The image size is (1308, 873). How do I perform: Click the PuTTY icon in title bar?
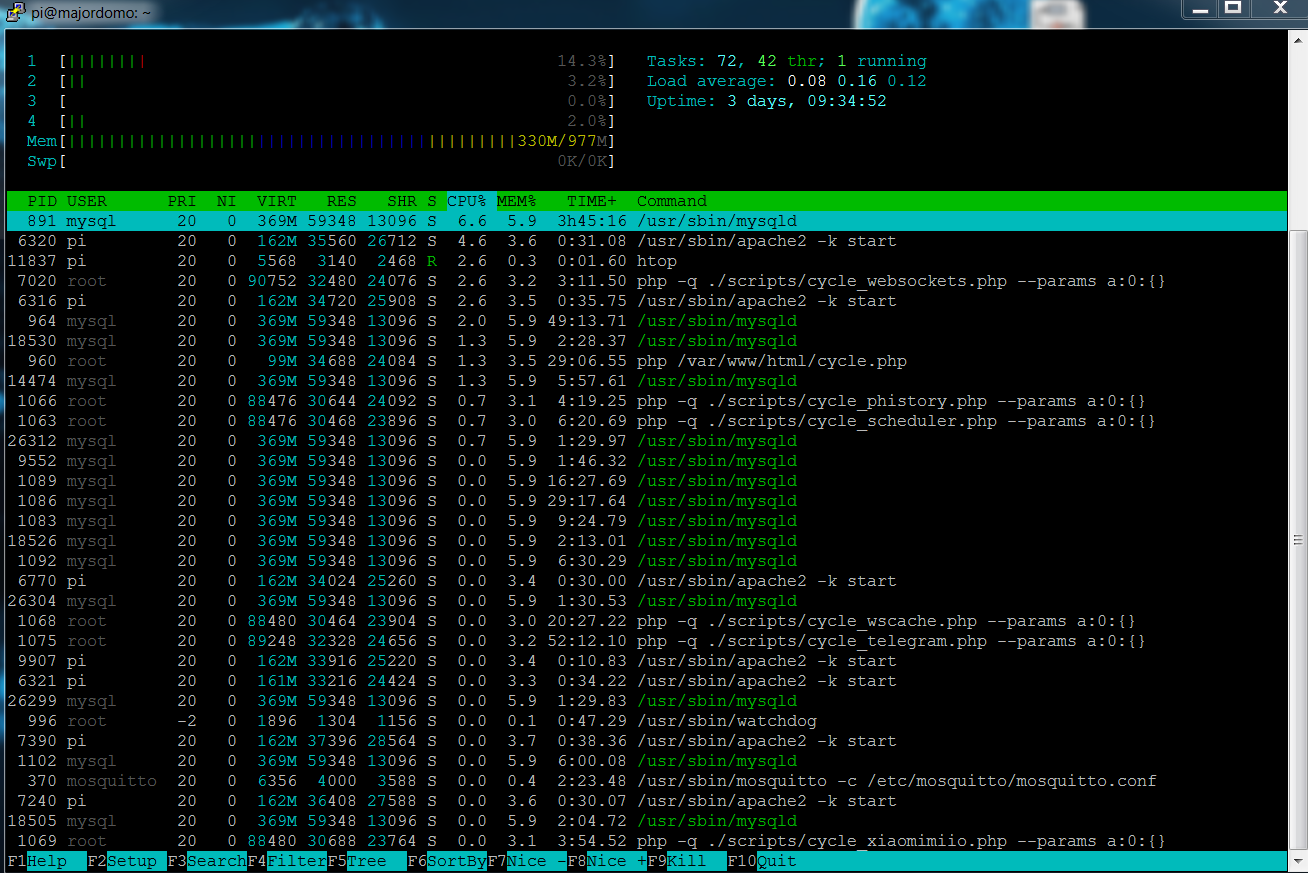pyautogui.click(x=12, y=11)
